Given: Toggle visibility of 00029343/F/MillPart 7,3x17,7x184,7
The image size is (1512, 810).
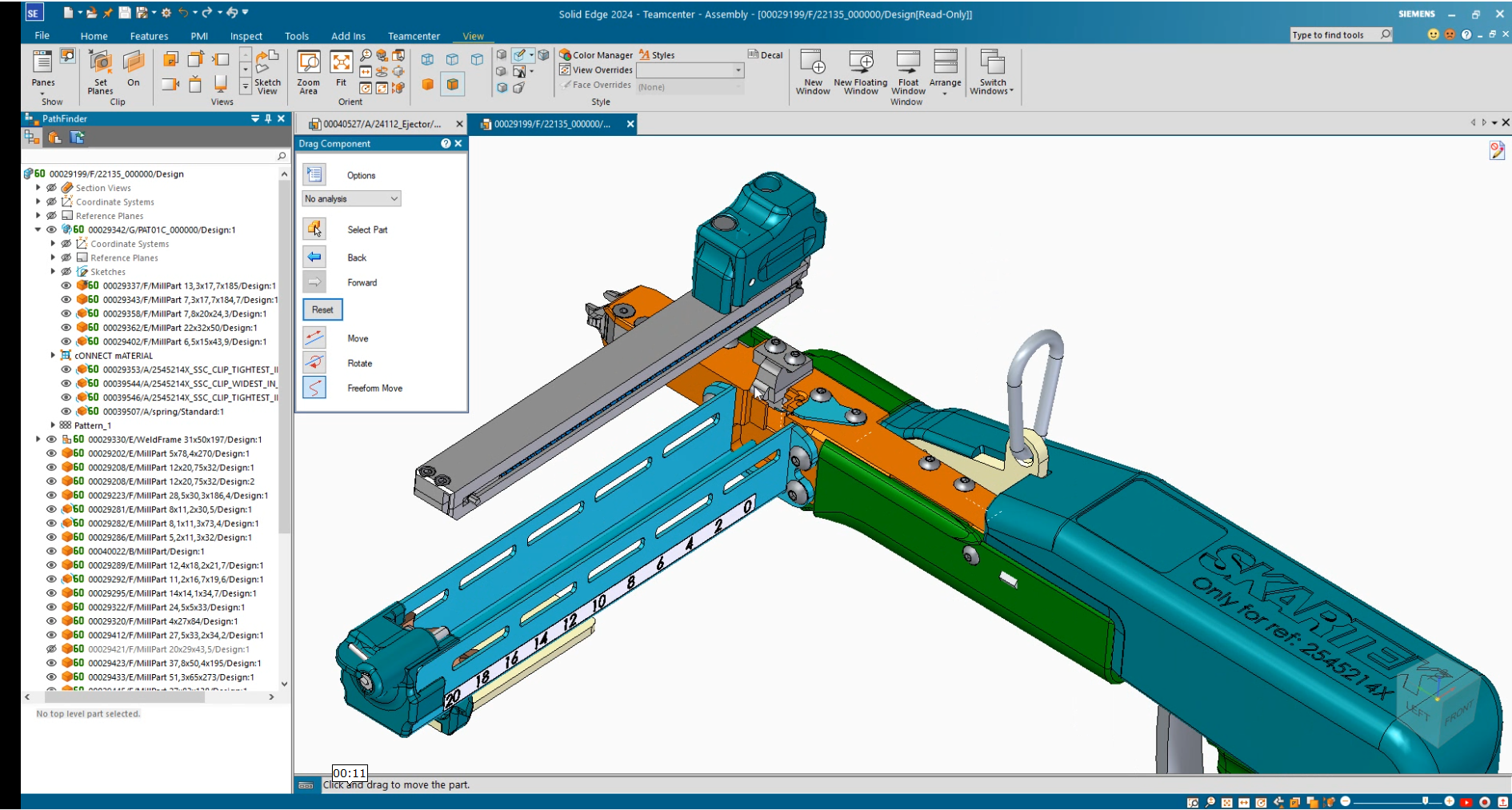Looking at the screenshot, I should click(x=66, y=300).
